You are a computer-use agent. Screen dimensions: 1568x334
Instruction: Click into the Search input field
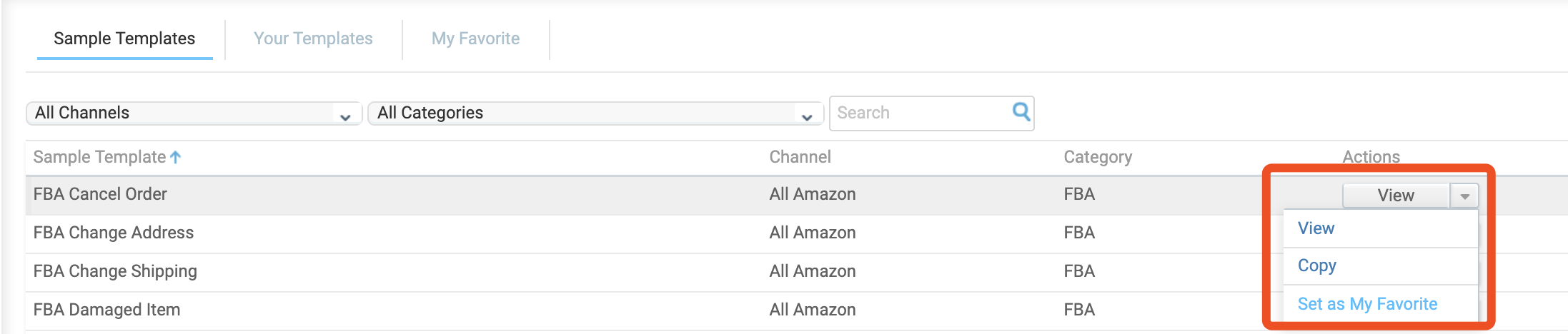(921, 113)
